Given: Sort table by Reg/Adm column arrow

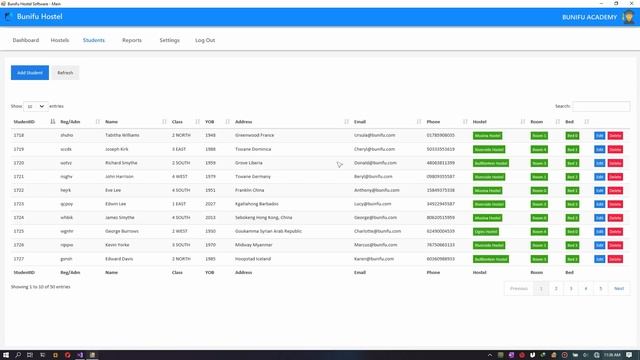Looking at the screenshot, I should coord(98,122).
